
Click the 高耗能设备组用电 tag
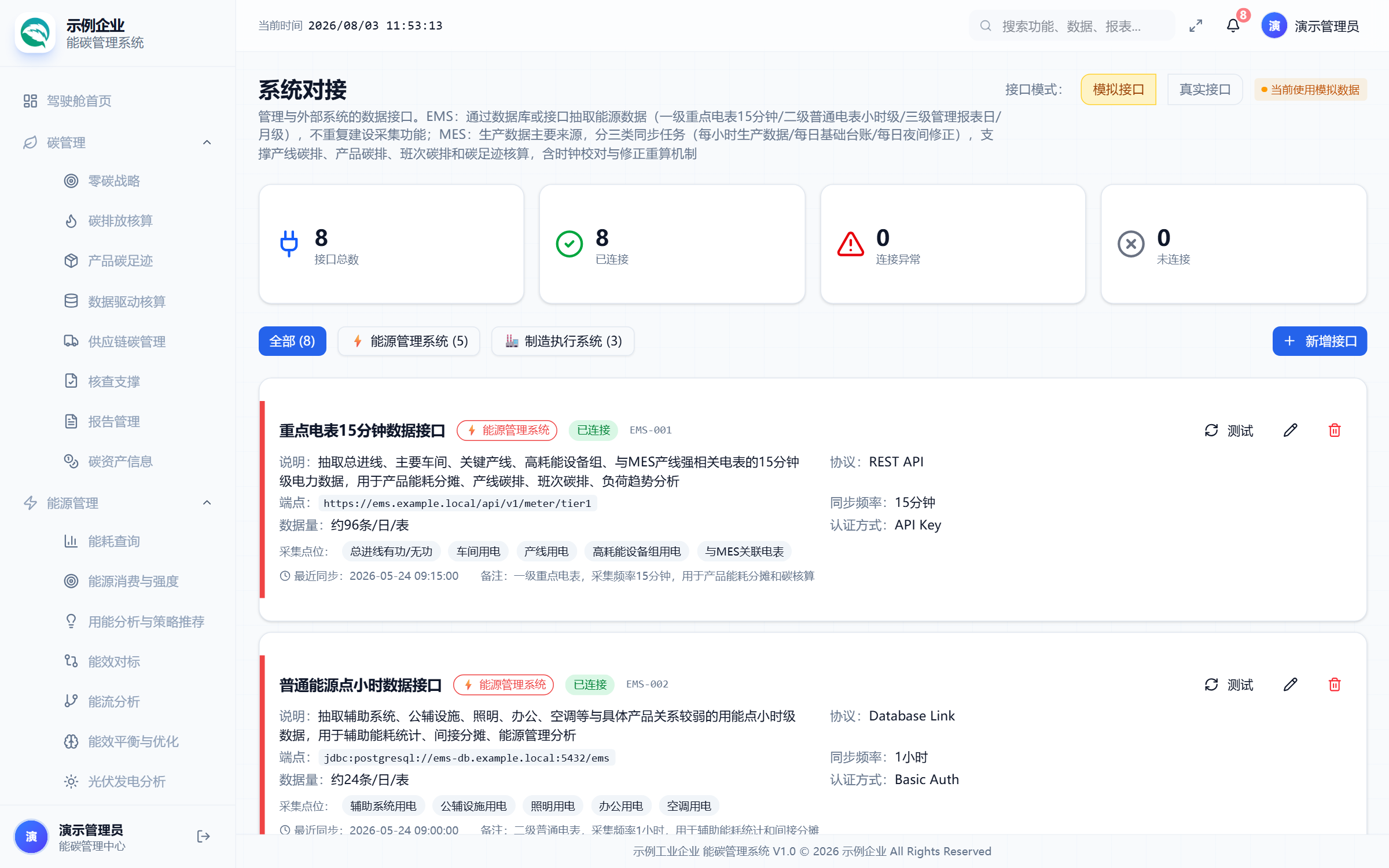click(636, 551)
